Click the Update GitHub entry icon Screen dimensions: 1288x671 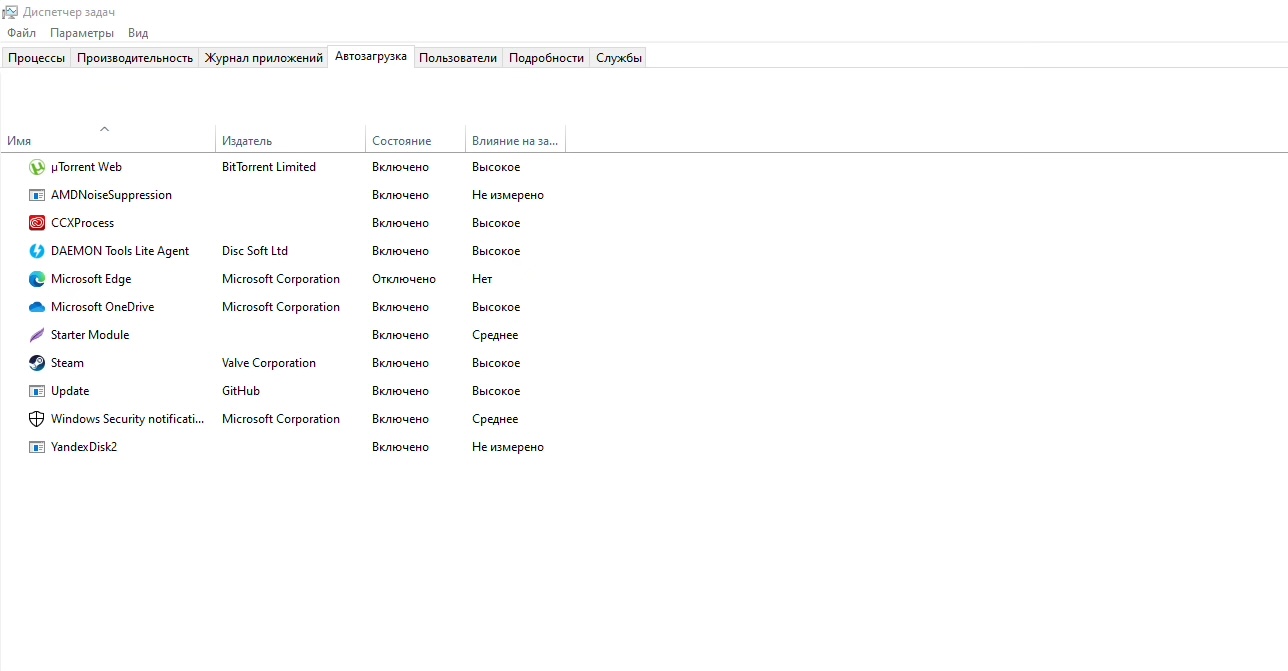pos(37,391)
